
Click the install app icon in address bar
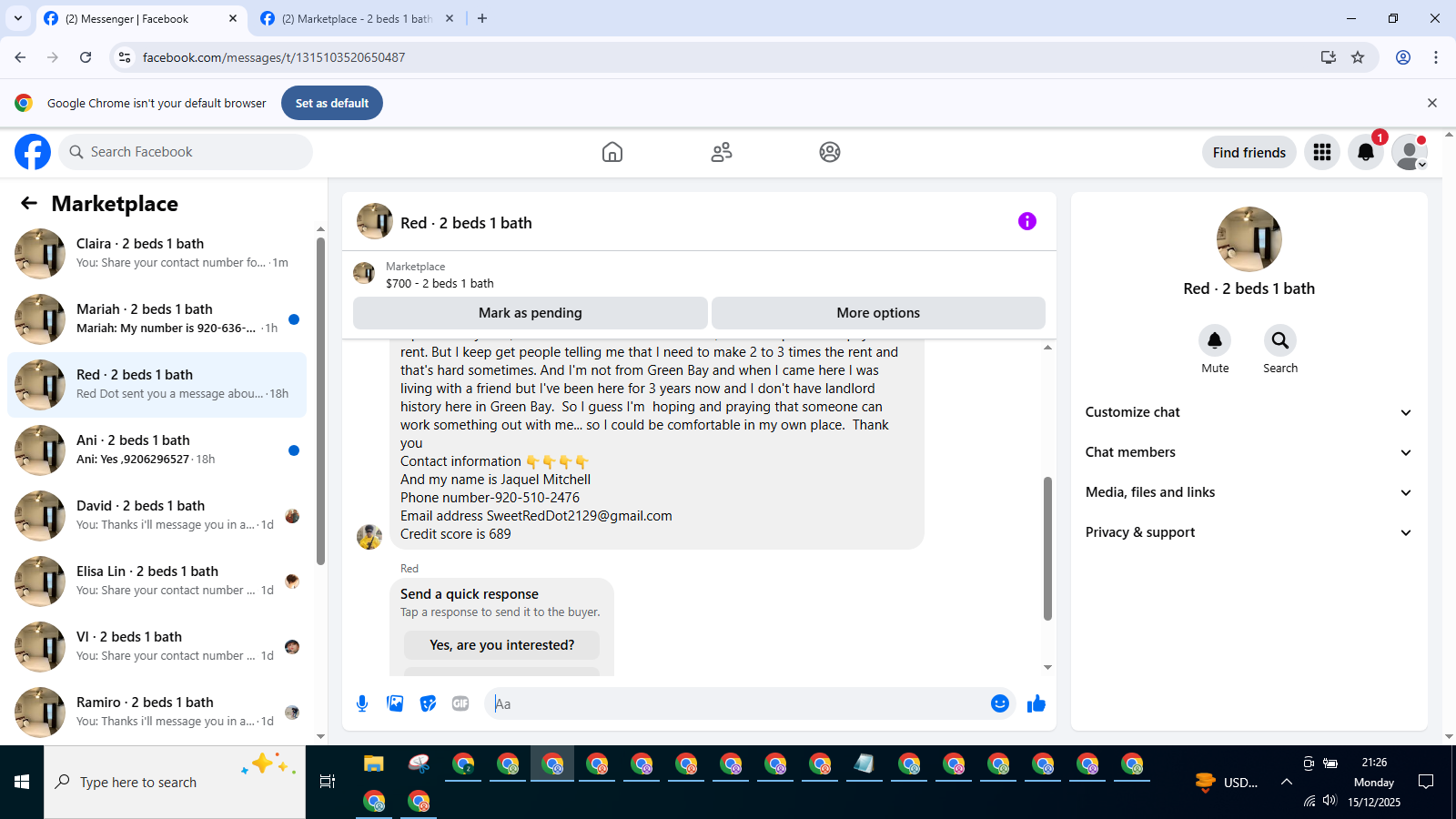point(1329,57)
